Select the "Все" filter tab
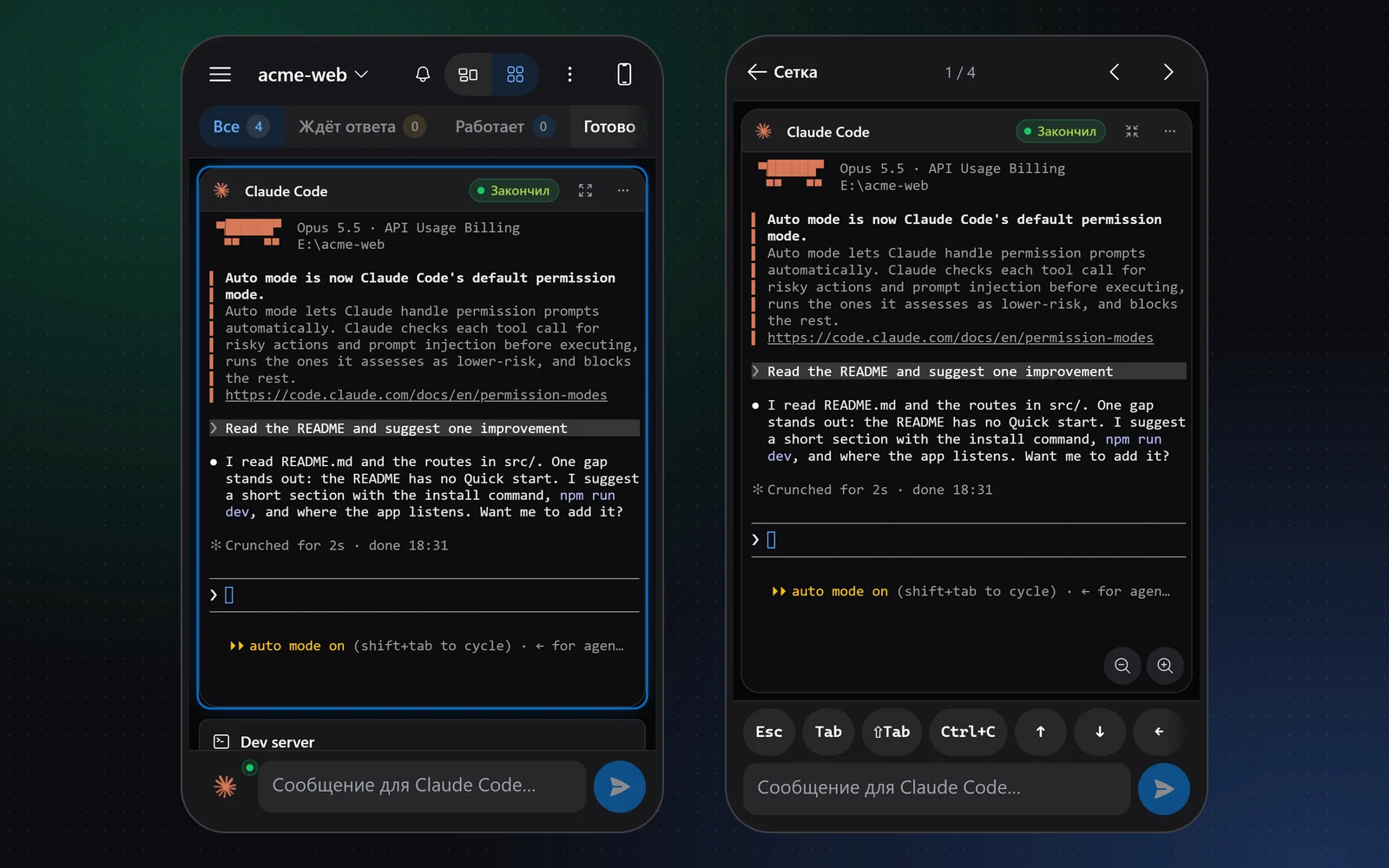1389x868 pixels. [240, 127]
